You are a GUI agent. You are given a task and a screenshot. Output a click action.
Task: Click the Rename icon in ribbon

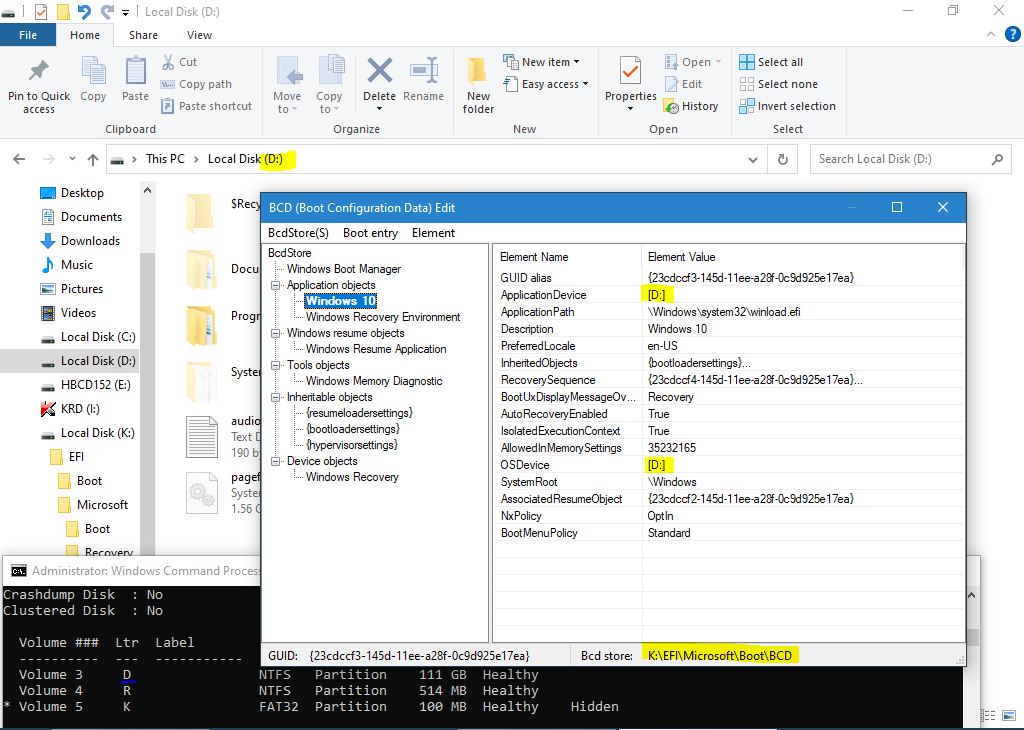coord(423,73)
